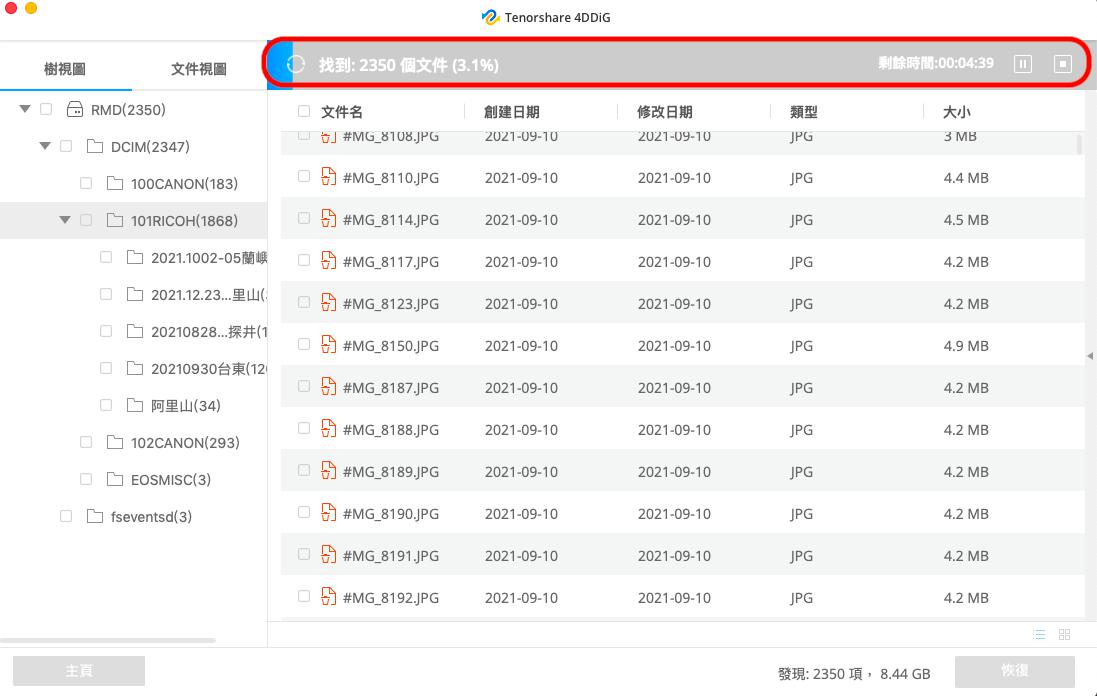Click the file icon of #MG_8150.JPG
This screenshot has width=1097, height=696.
click(328, 344)
